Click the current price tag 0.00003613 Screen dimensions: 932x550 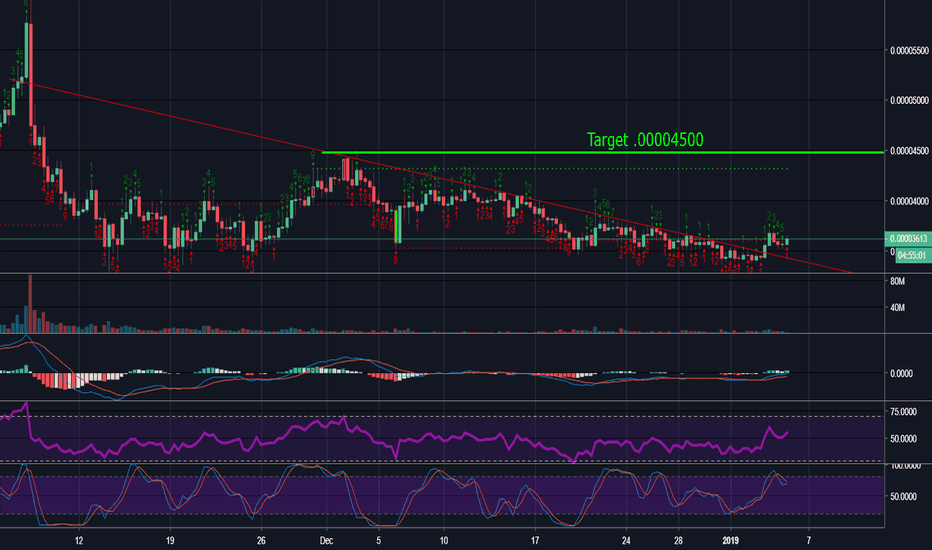908,239
